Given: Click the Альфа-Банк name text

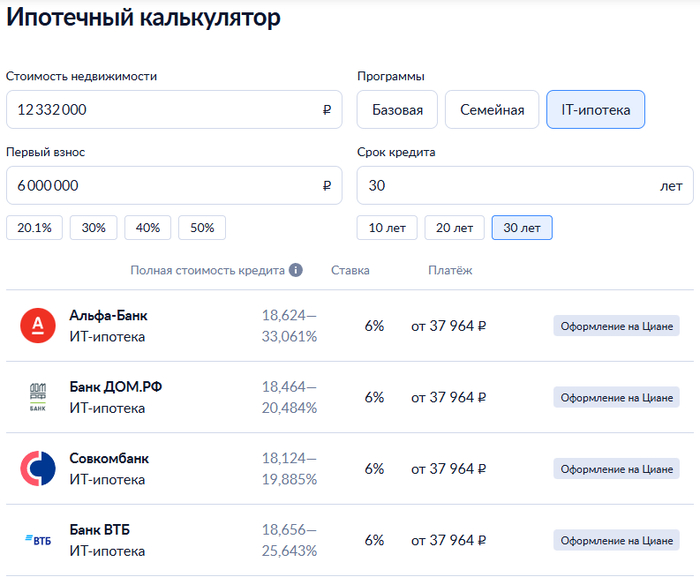Looking at the screenshot, I should point(108,316).
